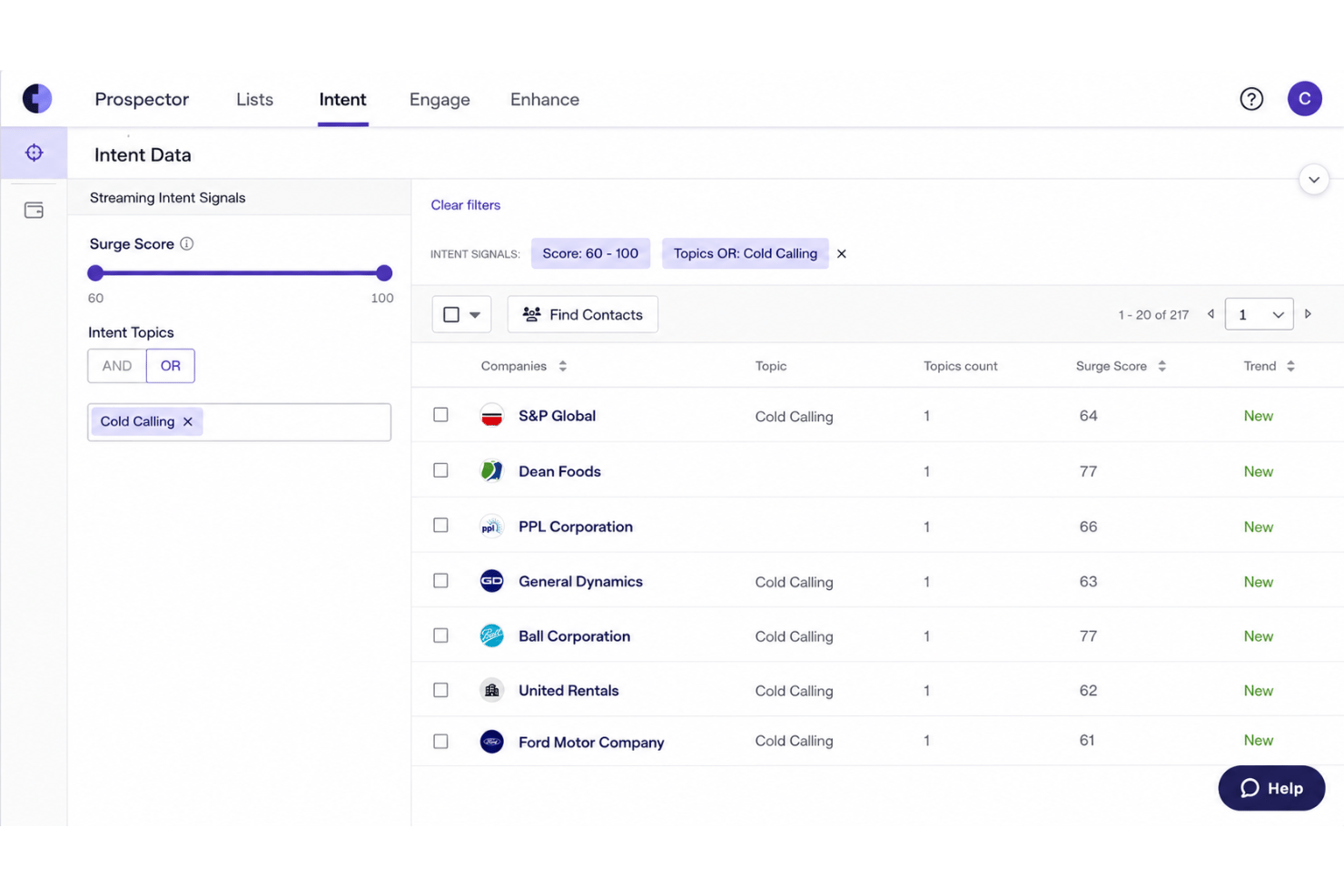The height and width of the screenshot is (896, 1344).
Task: Clear intent signals filter X
Action: 842,253
